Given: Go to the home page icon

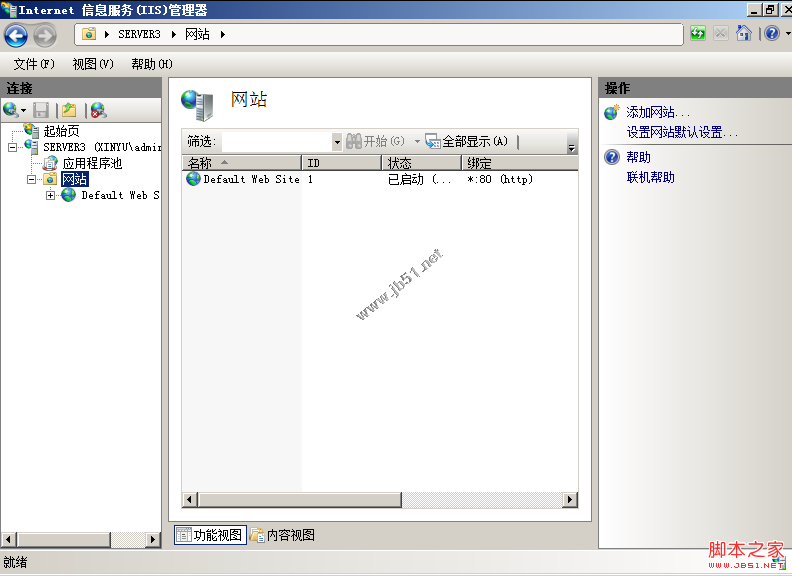Looking at the screenshot, I should tap(744, 34).
